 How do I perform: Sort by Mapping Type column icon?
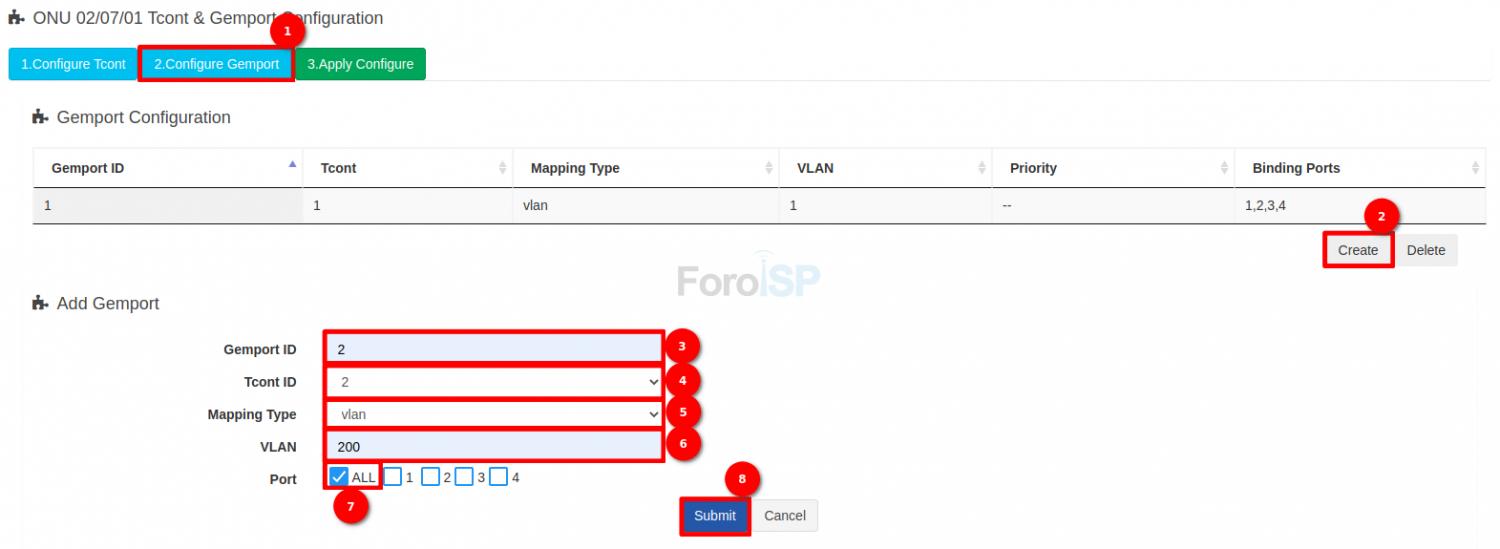pyautogui.click(x=768, y=168)
